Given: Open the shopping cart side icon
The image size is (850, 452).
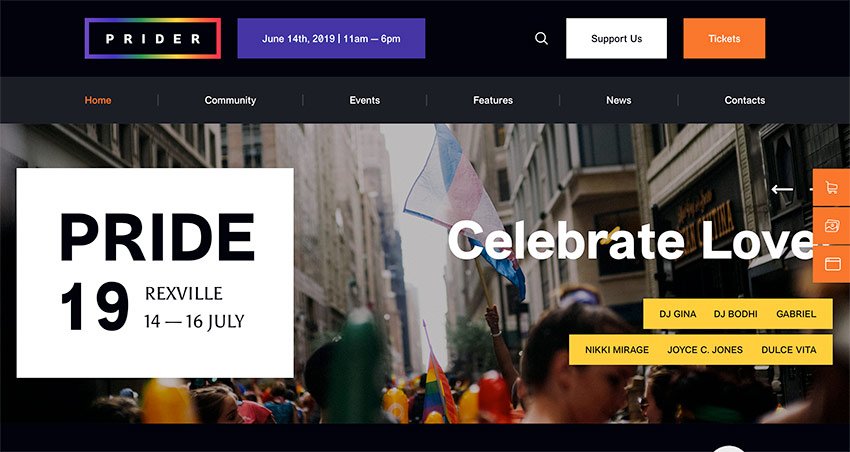Looking at the screenshot, I should coord(831,188).
